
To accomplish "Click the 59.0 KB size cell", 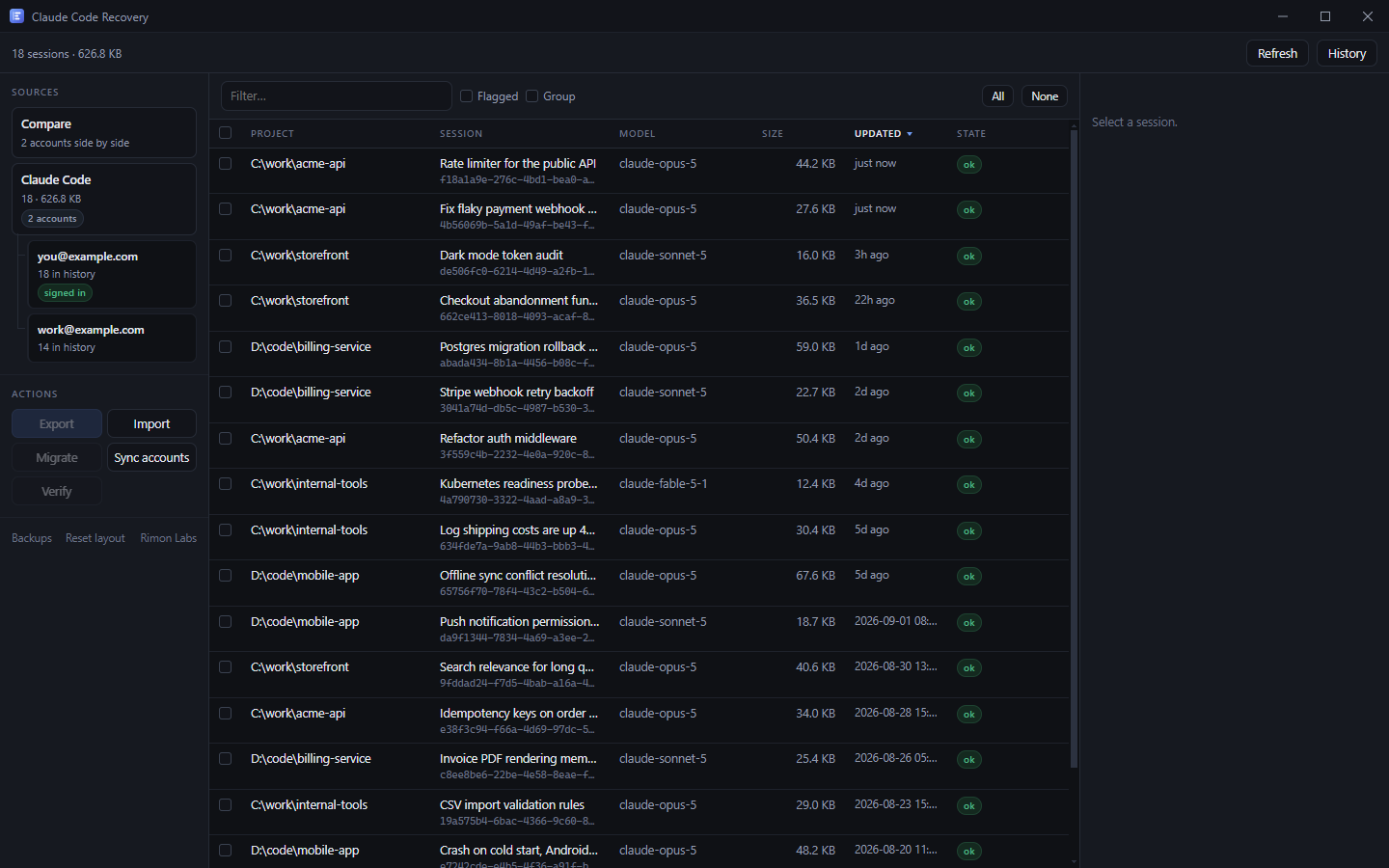I will (815, 347).
